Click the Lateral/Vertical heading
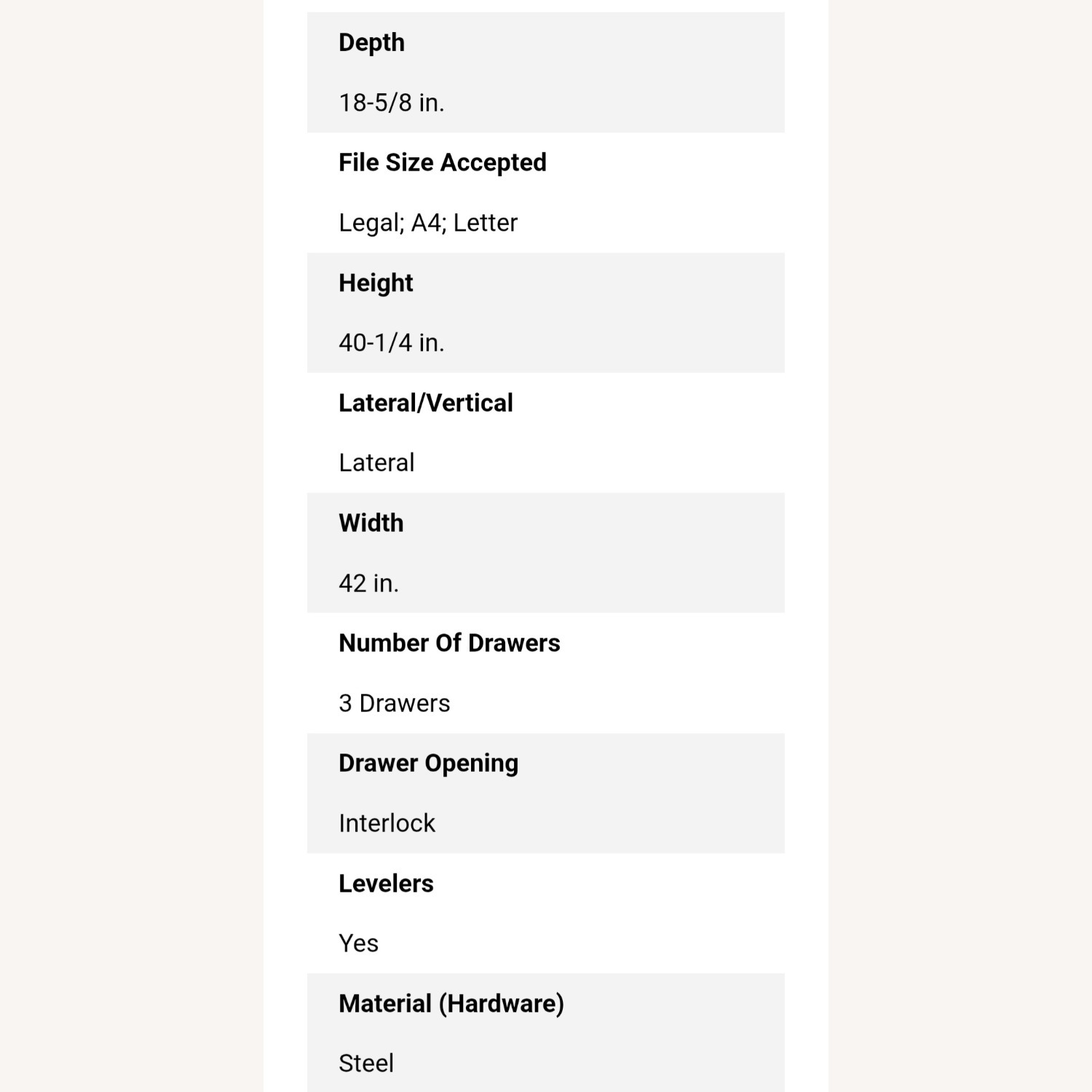This screenshot has height=1092, width=1092. pyautogui.click(x=426, y=403)
